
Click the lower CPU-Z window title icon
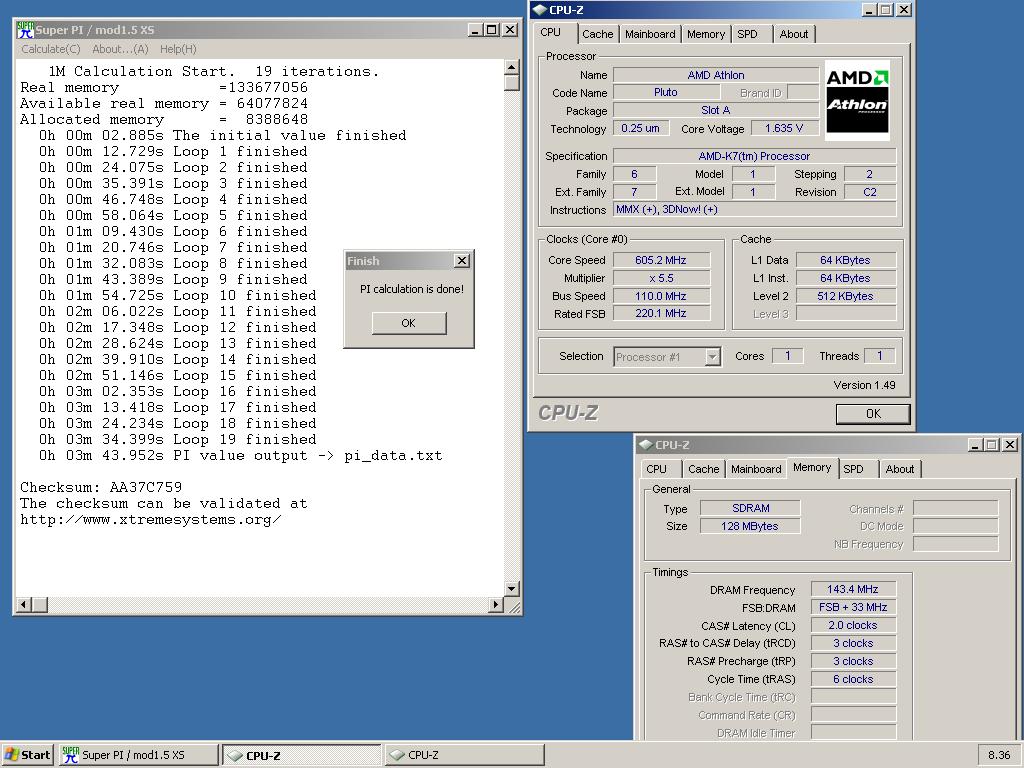click(x=645, y=445)
